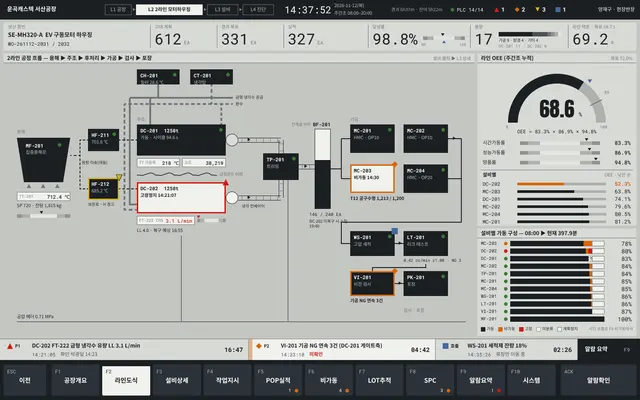Open F5 POP results screen
This screenshot has height=400, width=640.
coord(278,380)
